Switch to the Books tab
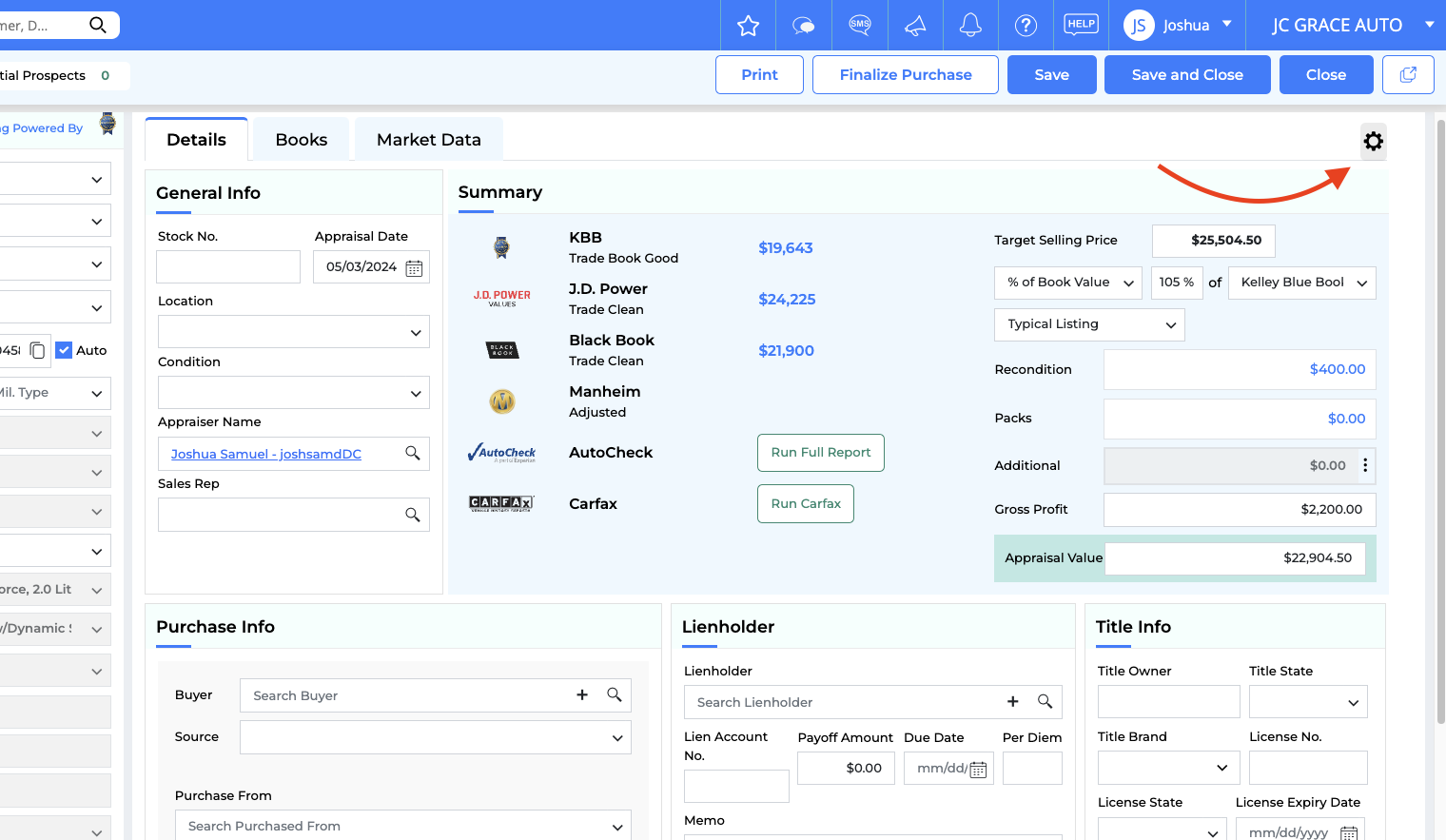 pyautogui.click(x=301, y=140)
